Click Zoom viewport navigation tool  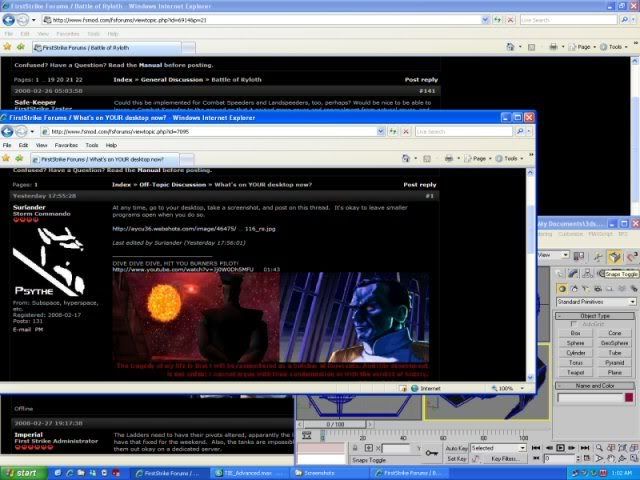click(599, 448)
